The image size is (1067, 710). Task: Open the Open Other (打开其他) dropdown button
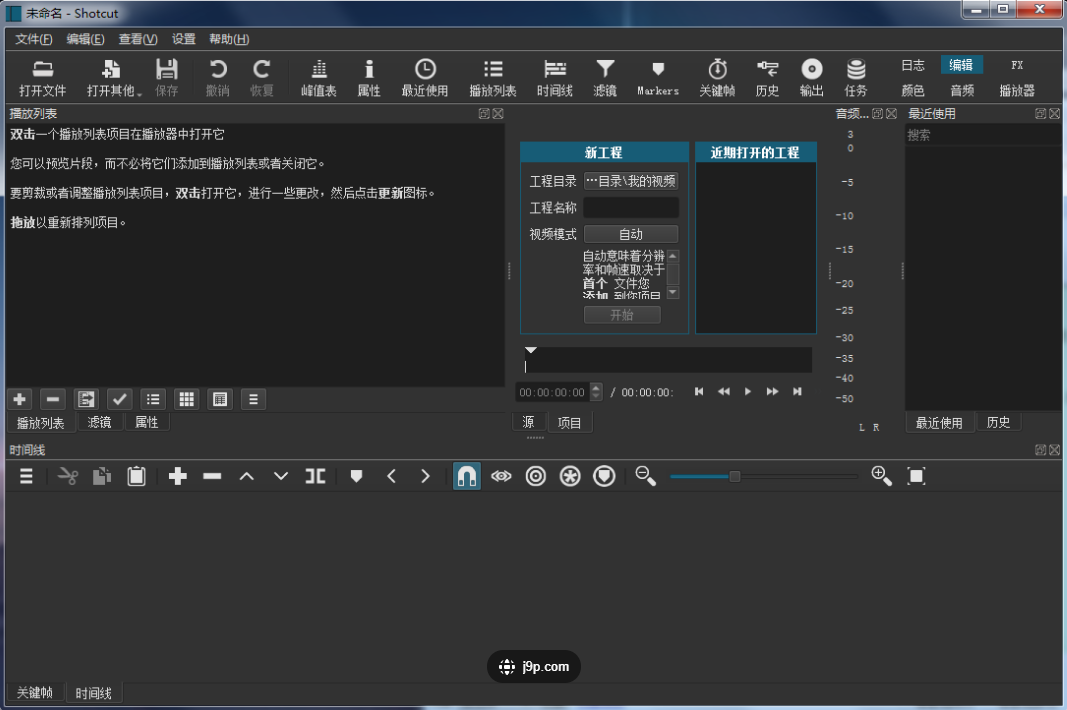[114, 78]
